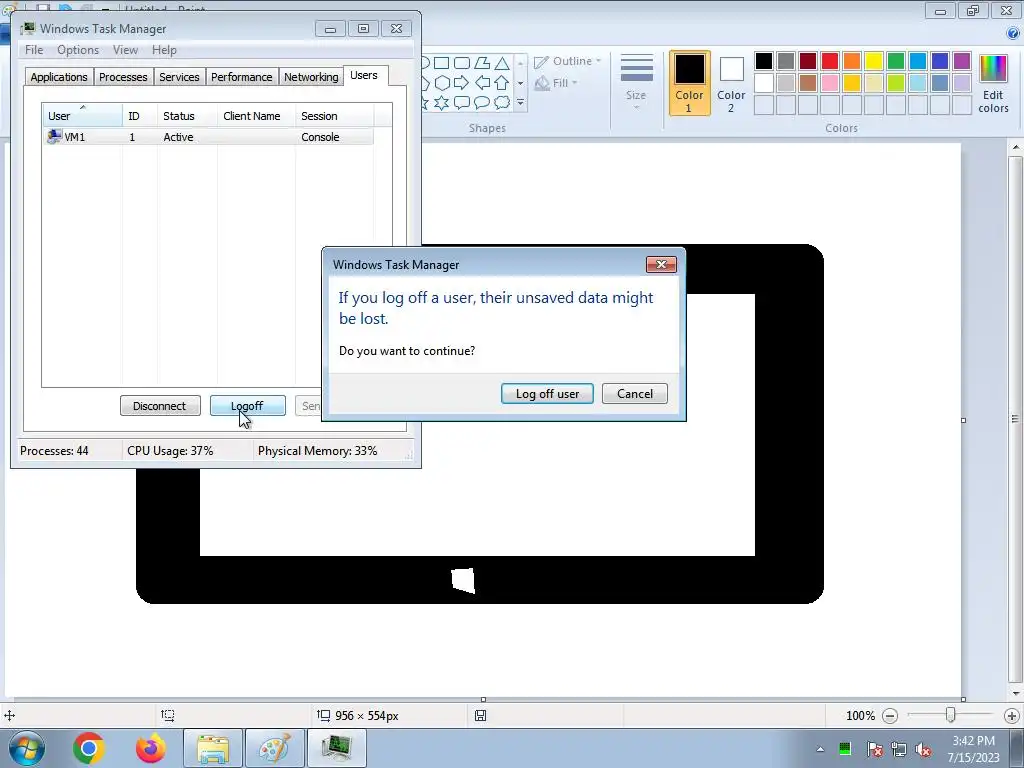Open the Options menu in Task Manager

[78, 50]
